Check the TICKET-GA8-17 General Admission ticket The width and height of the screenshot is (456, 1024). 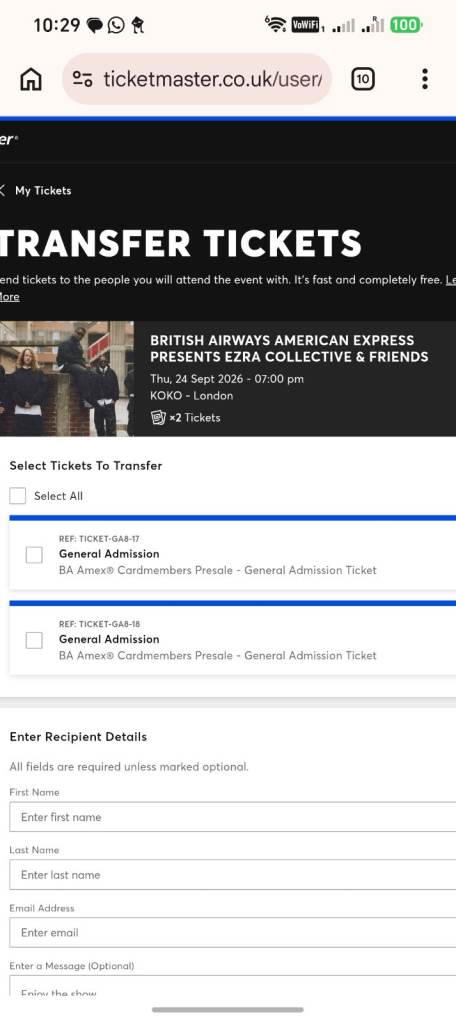(34, 555)
